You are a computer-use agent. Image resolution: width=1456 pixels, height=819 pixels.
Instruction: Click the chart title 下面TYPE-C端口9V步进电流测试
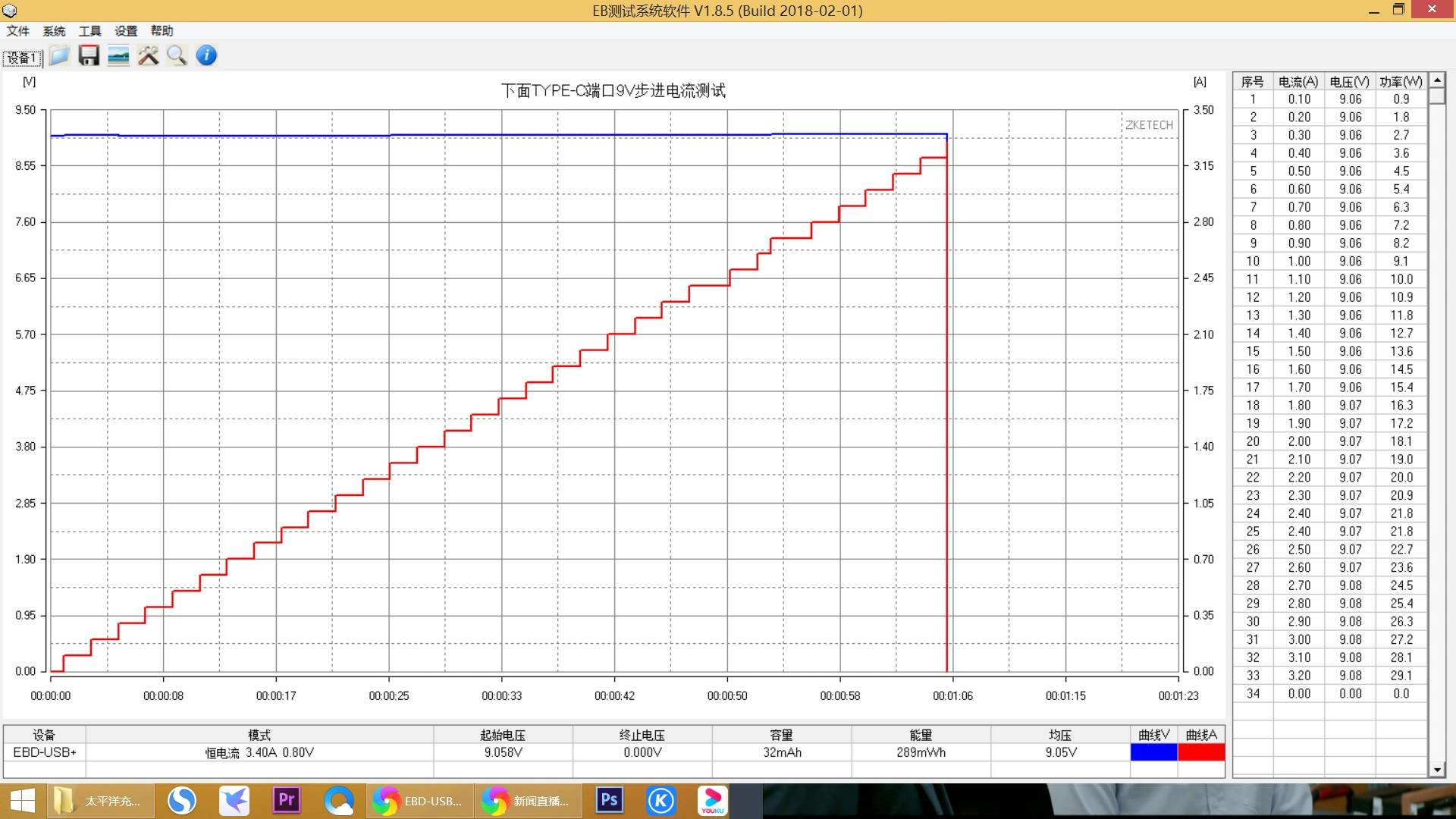[x=613, y=91]
